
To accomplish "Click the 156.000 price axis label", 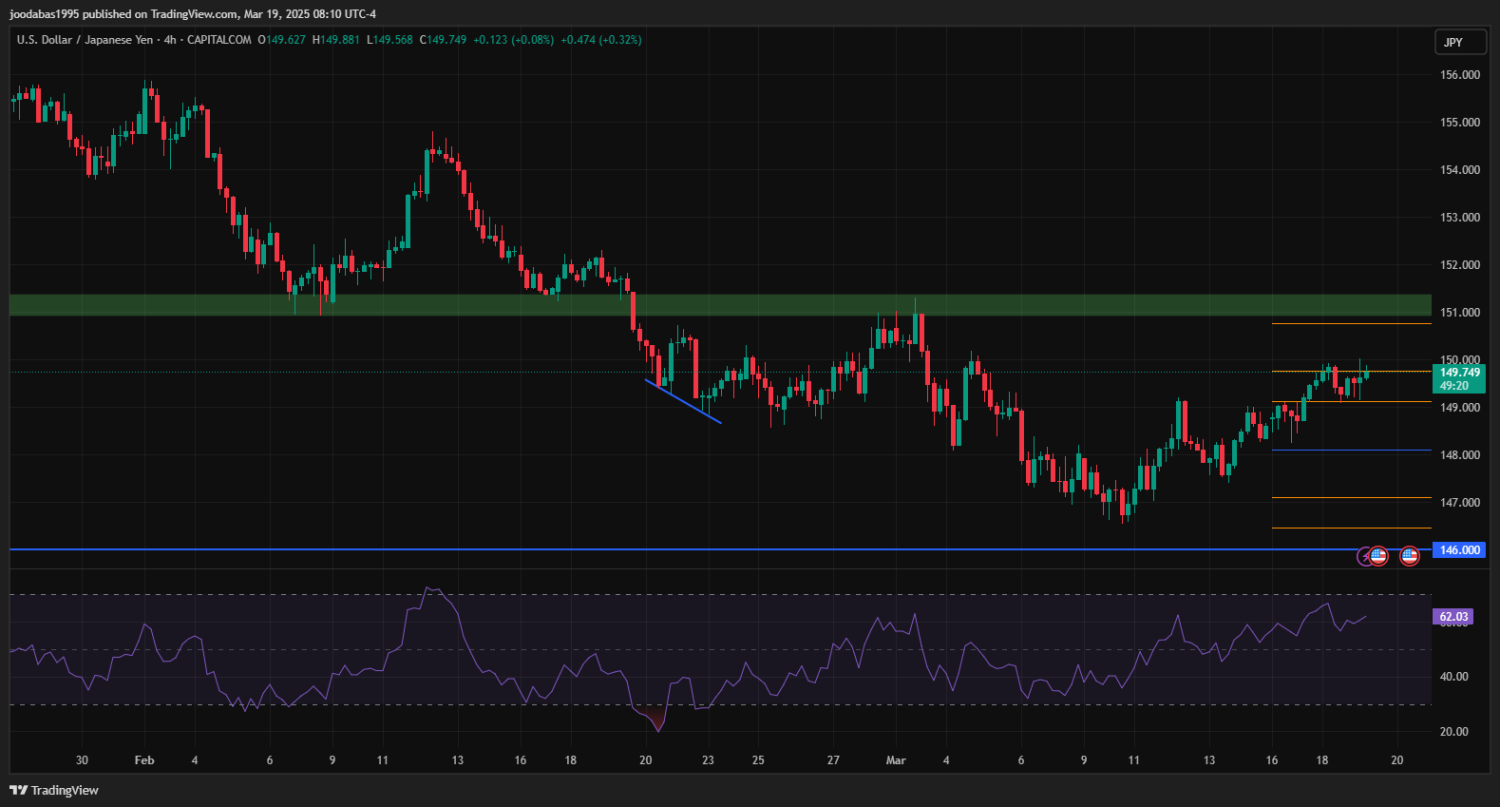I will coord(1459,75).
